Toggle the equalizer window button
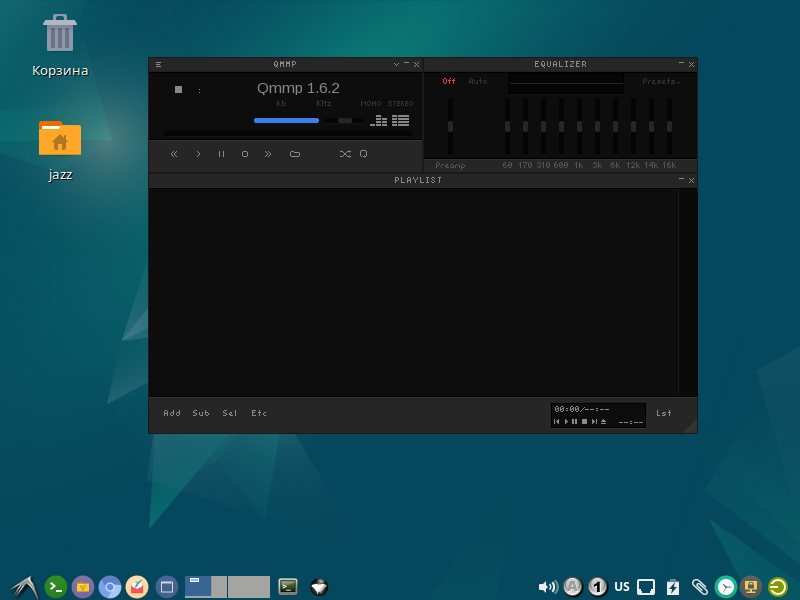The height and width of the screenshot is (600, 800). [x=379, y=120]
